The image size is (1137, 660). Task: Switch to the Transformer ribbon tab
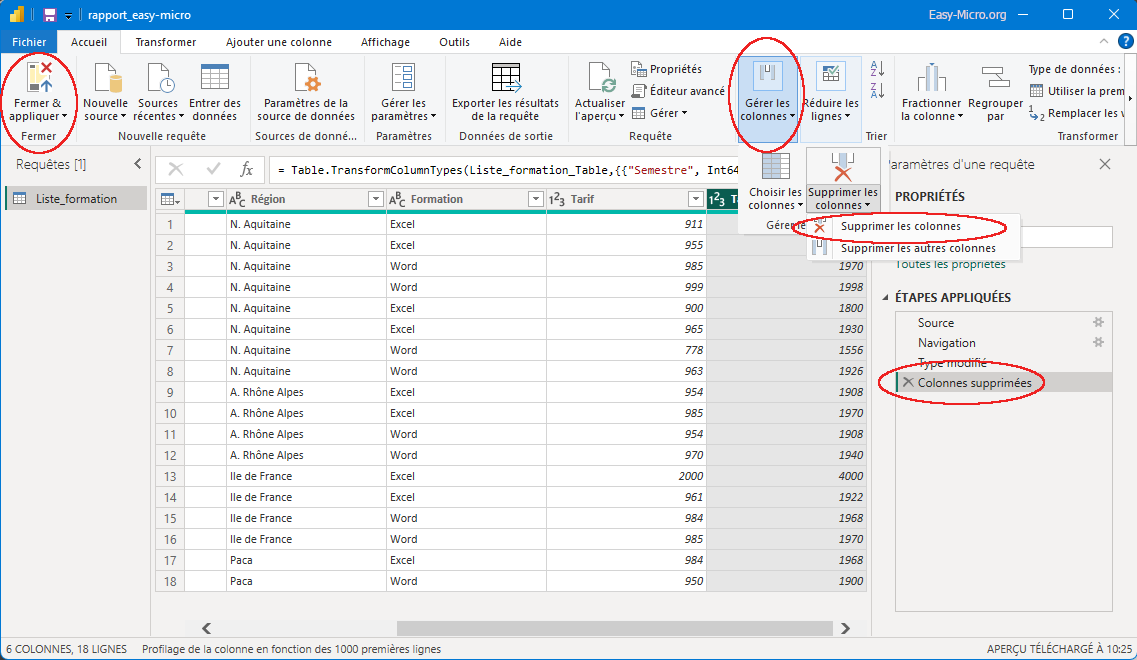(x=166, y=42)
